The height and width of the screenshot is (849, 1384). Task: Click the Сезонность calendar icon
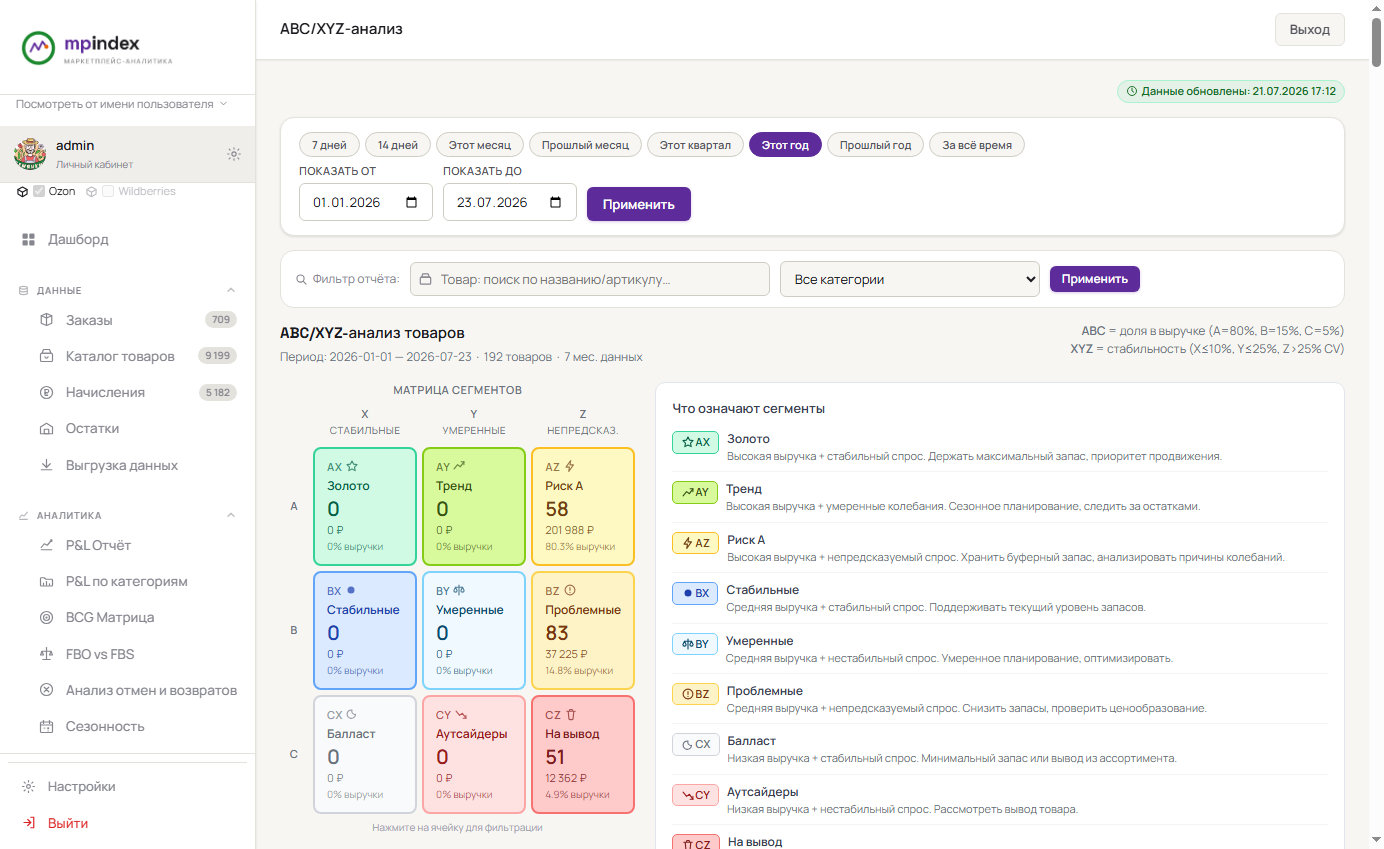point(46,726)
